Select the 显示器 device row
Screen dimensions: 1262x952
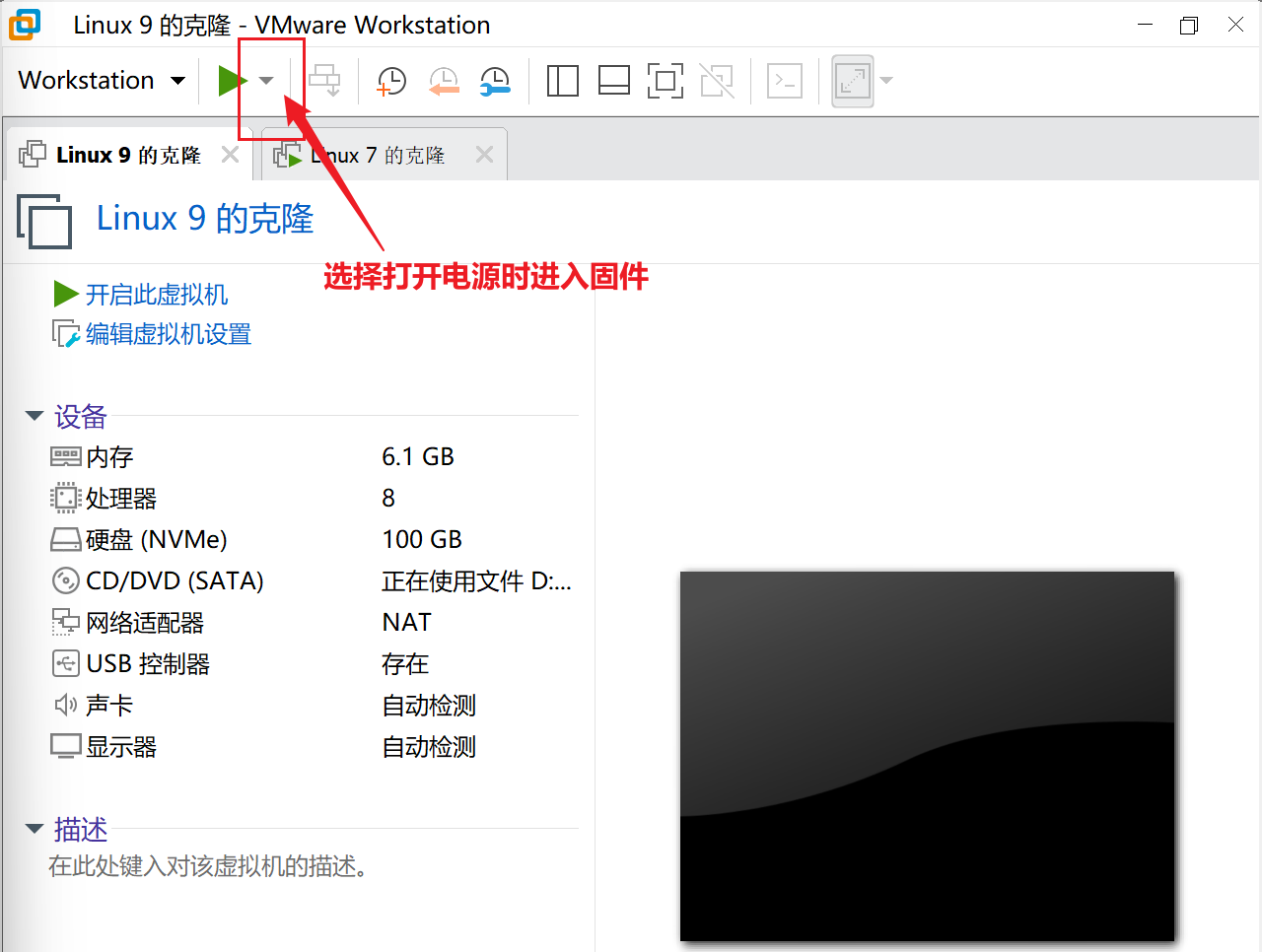313,746
